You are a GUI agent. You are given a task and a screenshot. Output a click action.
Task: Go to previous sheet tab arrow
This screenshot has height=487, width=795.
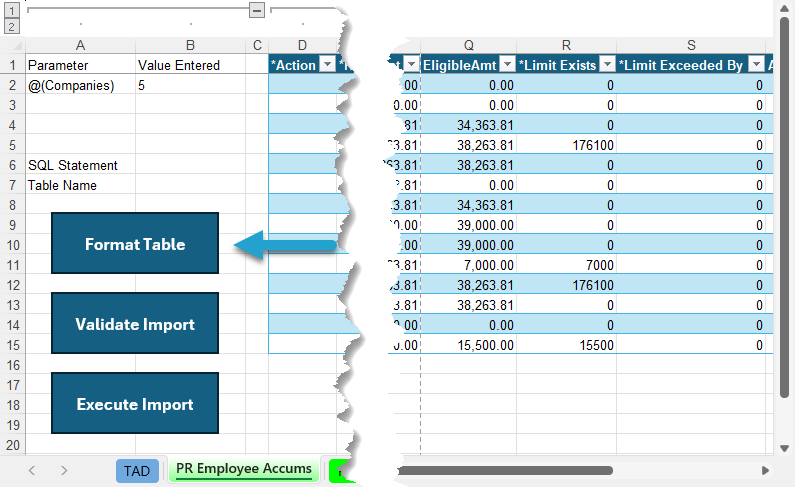[x=32, y=470]
